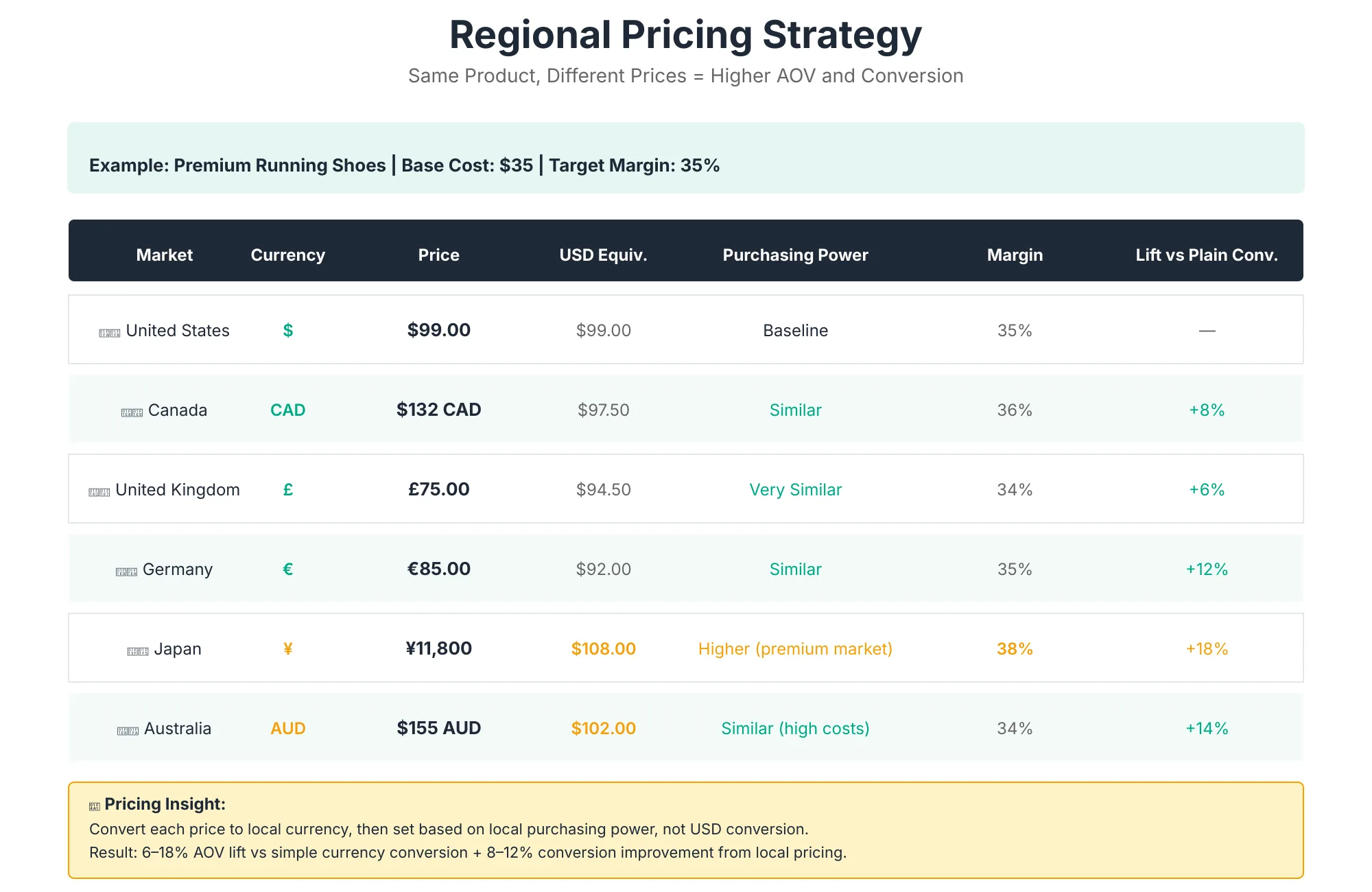Click the $94.50 USD equivalent
Viewport: 1372px width, 892px height.
tap(604, 489)
